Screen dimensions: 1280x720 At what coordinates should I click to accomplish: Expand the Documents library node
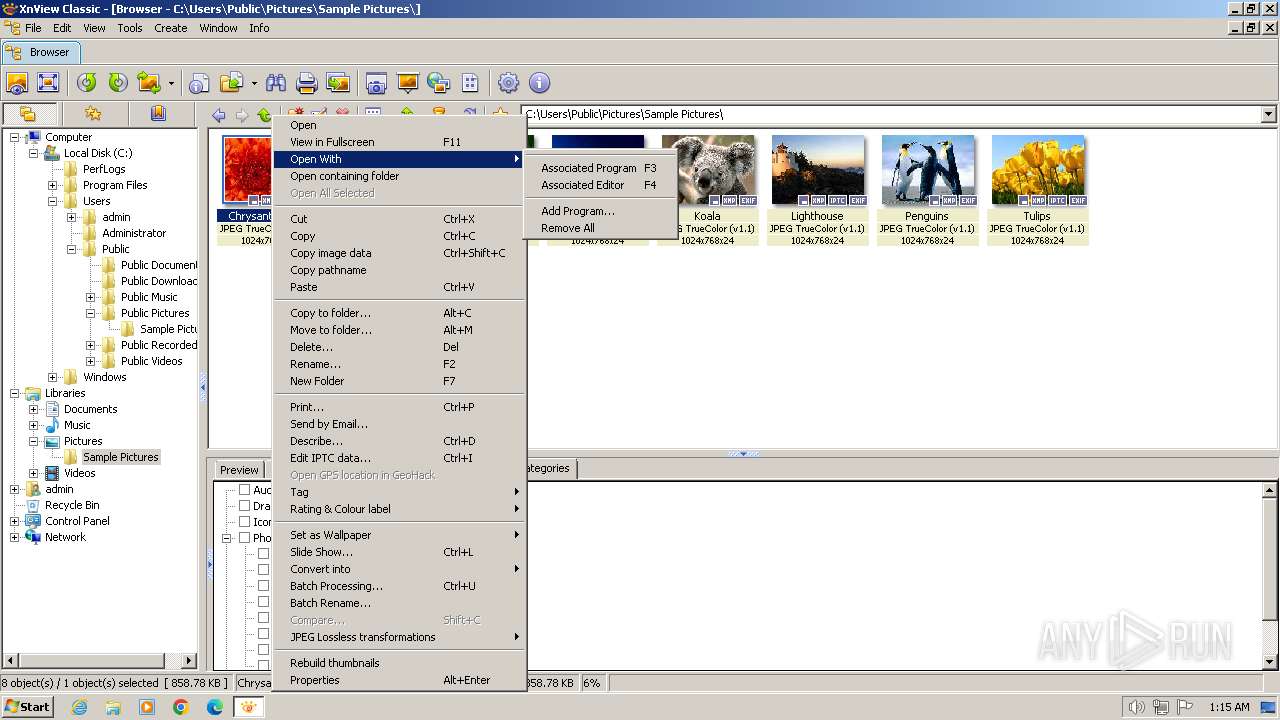[x=34, y=409]
